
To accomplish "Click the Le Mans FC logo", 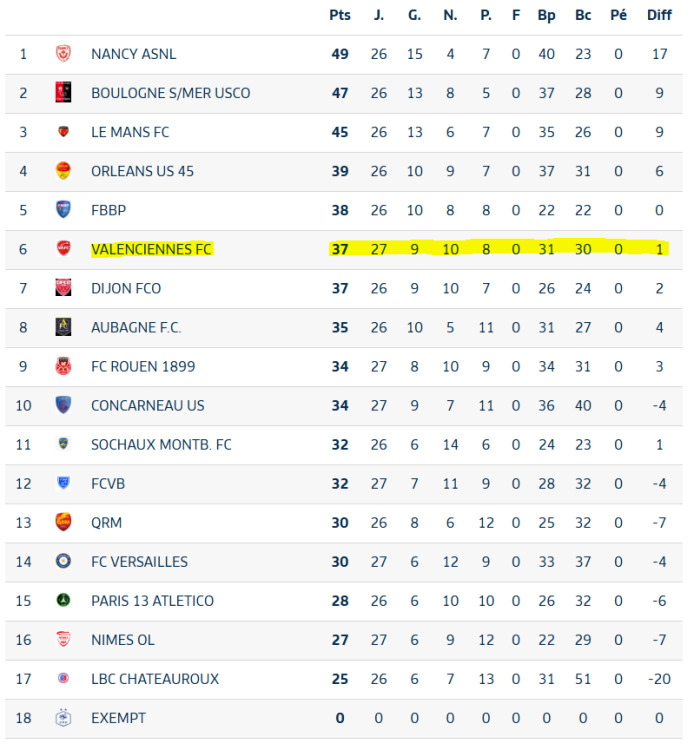I will (x=63, y=132).
